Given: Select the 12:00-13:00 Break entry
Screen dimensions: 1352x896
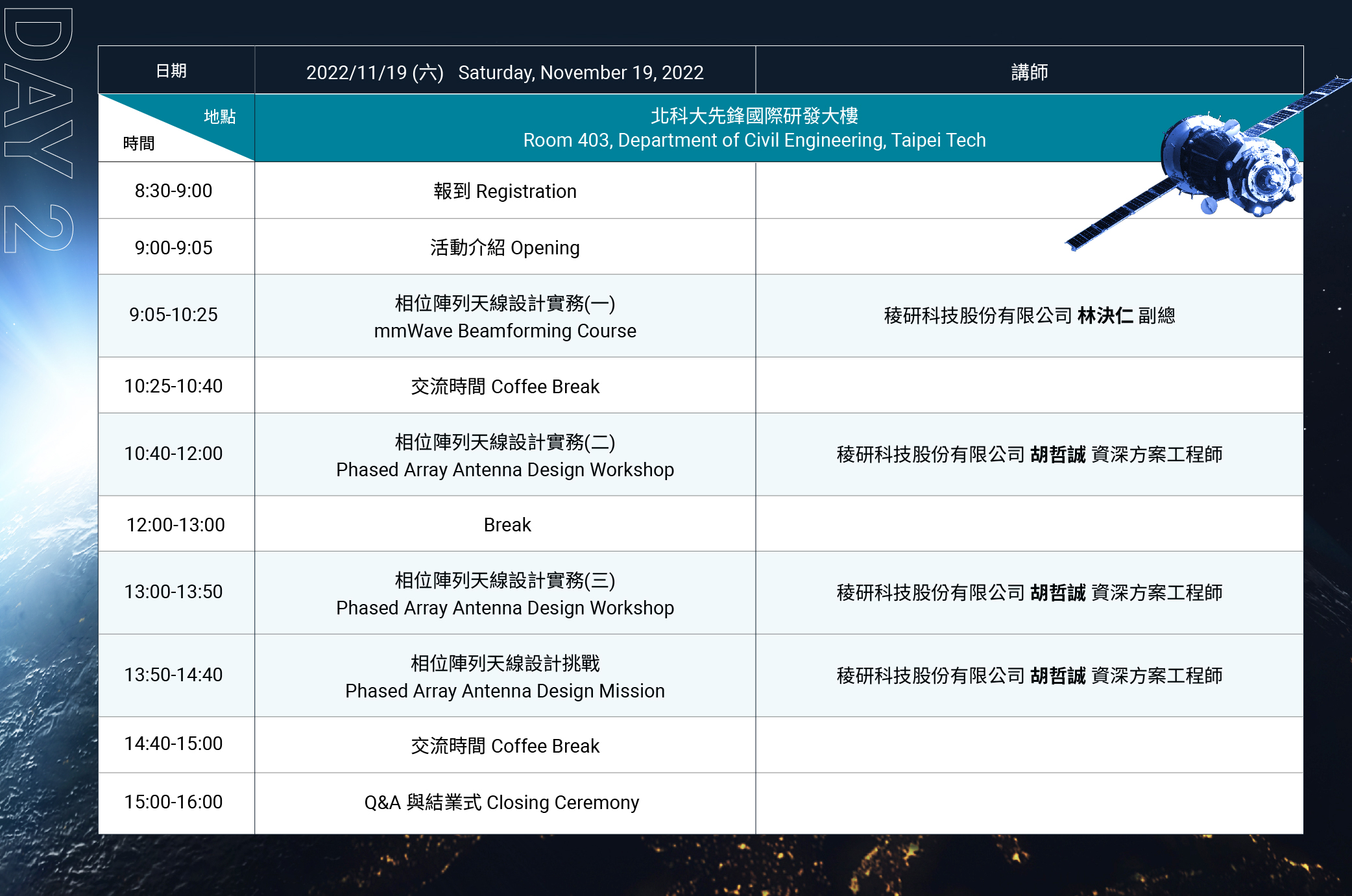Looking at the screenshot, I should pos(507,525).
